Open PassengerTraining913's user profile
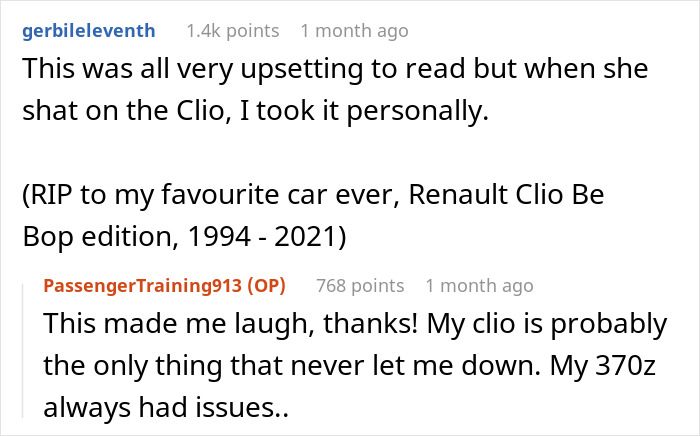700x436 pixels. (x=142, y=286)
